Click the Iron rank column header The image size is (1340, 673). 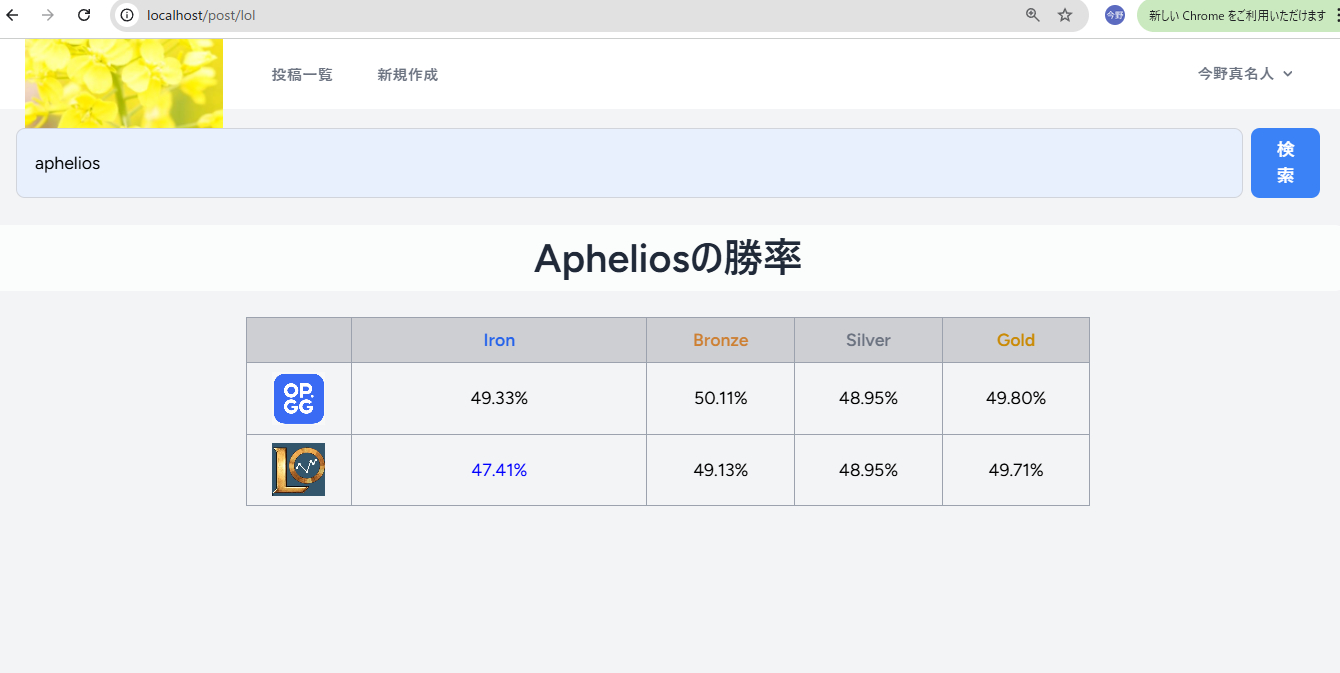coord(499,340)
